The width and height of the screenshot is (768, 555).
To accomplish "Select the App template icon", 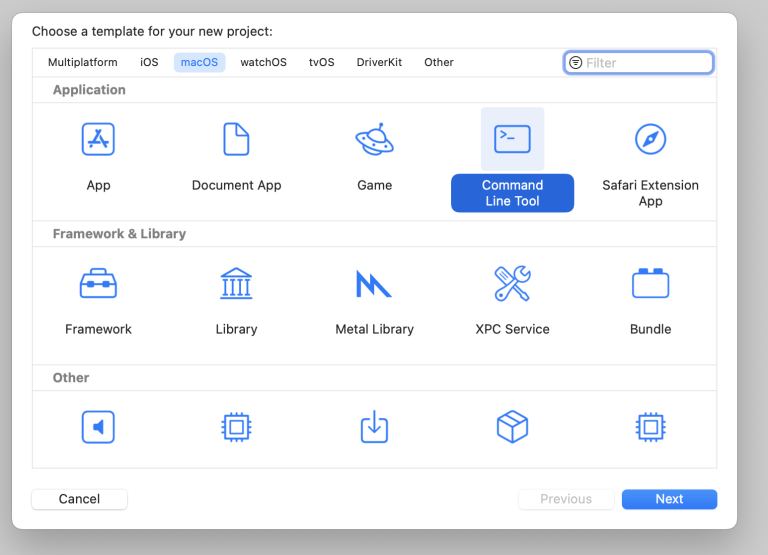I will tap(98, 139).
